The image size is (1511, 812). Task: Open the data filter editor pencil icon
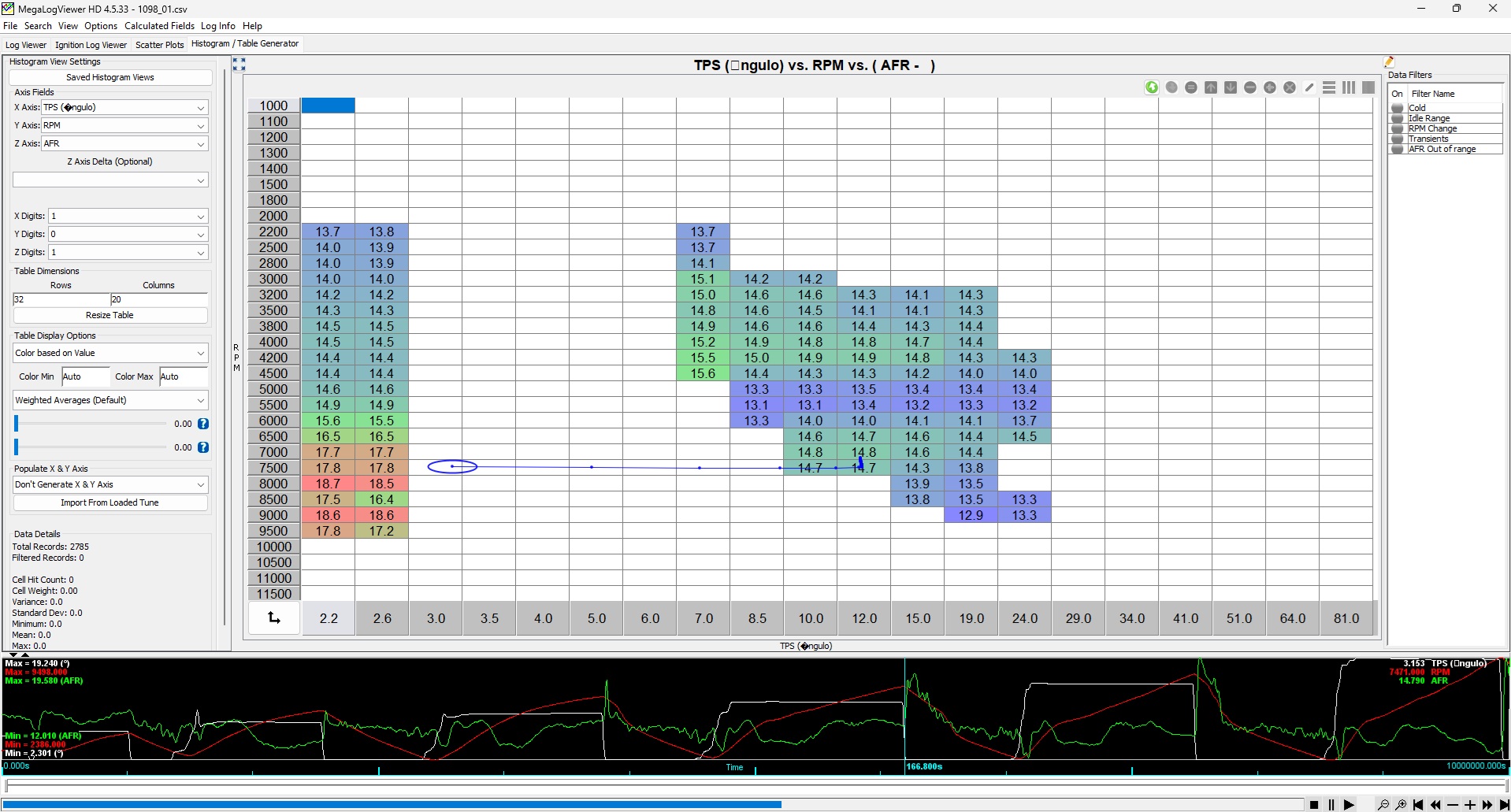coord(1389,62)
